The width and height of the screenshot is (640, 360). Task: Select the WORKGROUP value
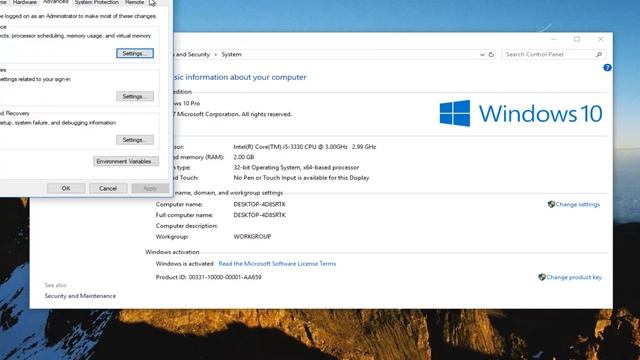coord(252,237)
